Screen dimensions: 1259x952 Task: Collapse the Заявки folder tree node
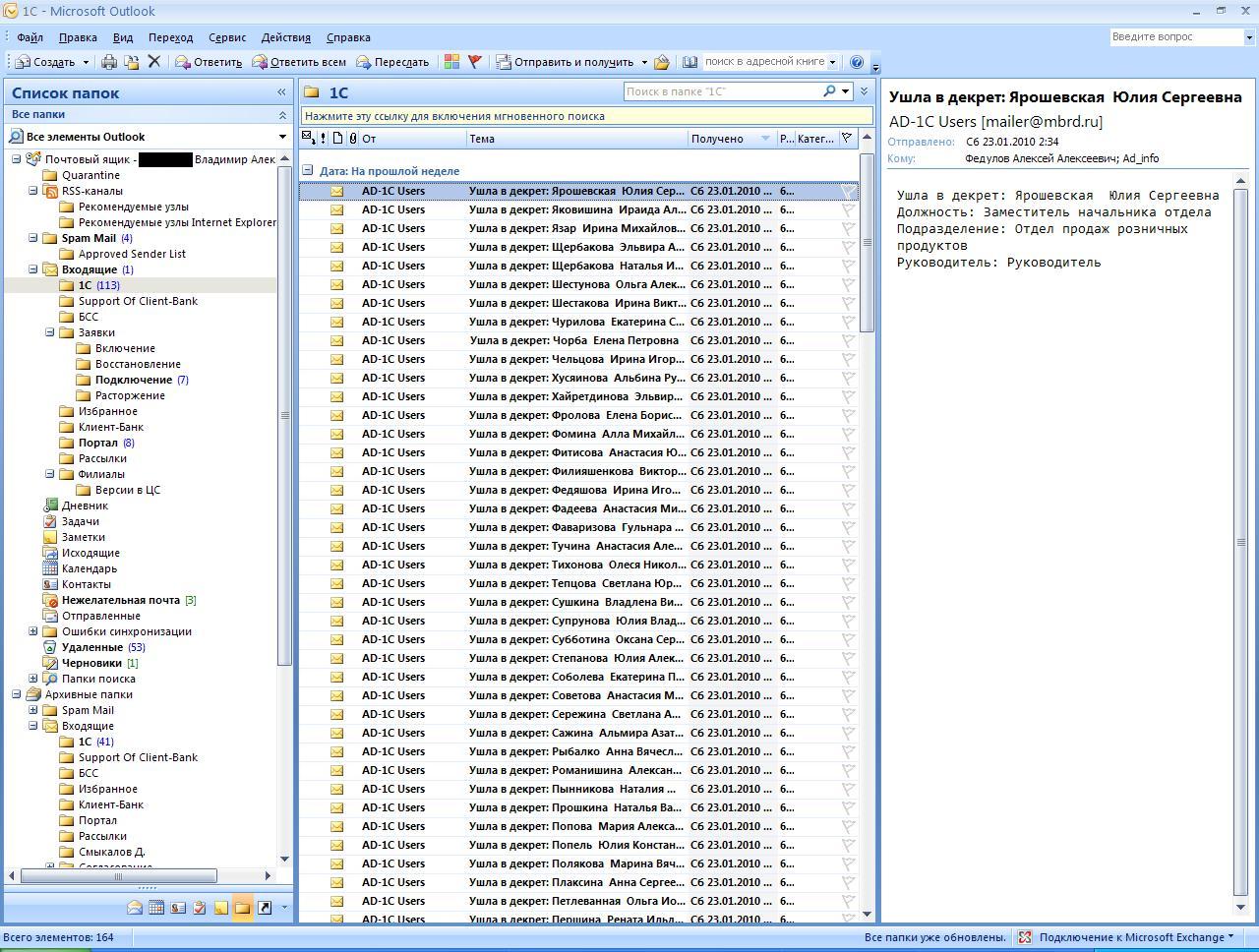tap(50, 332)
